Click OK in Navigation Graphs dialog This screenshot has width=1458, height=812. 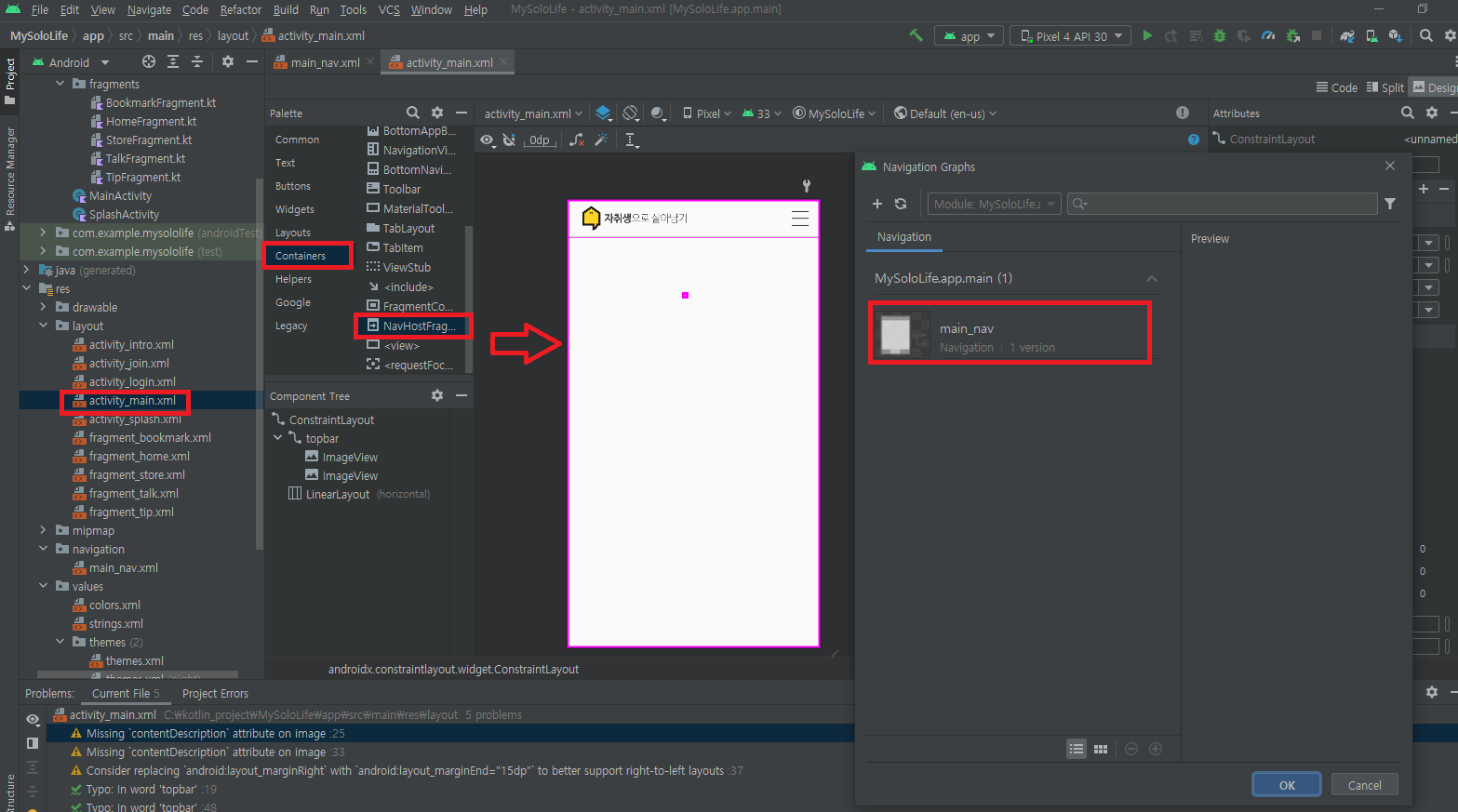tap(1287, 785)
